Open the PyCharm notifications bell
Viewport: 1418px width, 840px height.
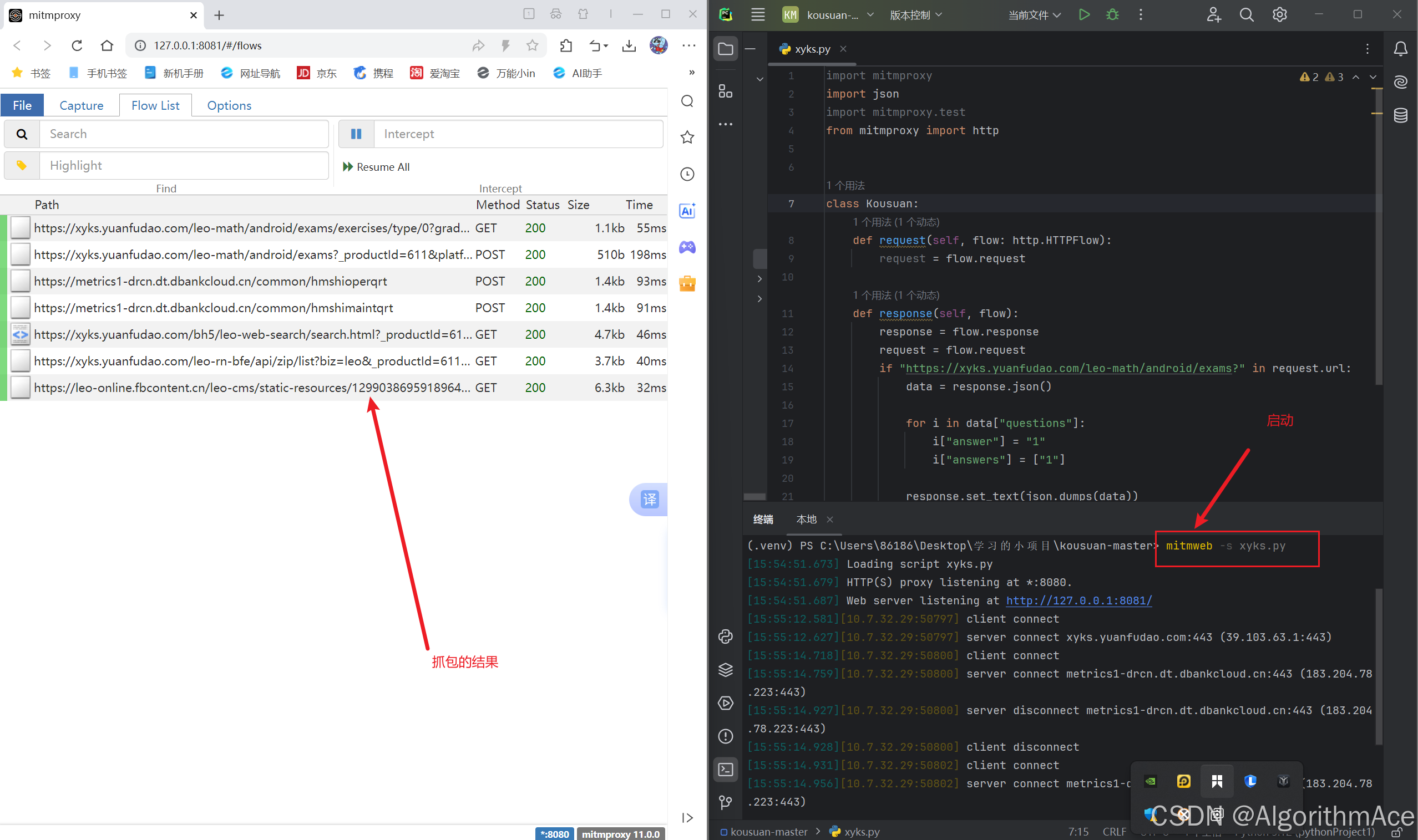point(1400,49)
